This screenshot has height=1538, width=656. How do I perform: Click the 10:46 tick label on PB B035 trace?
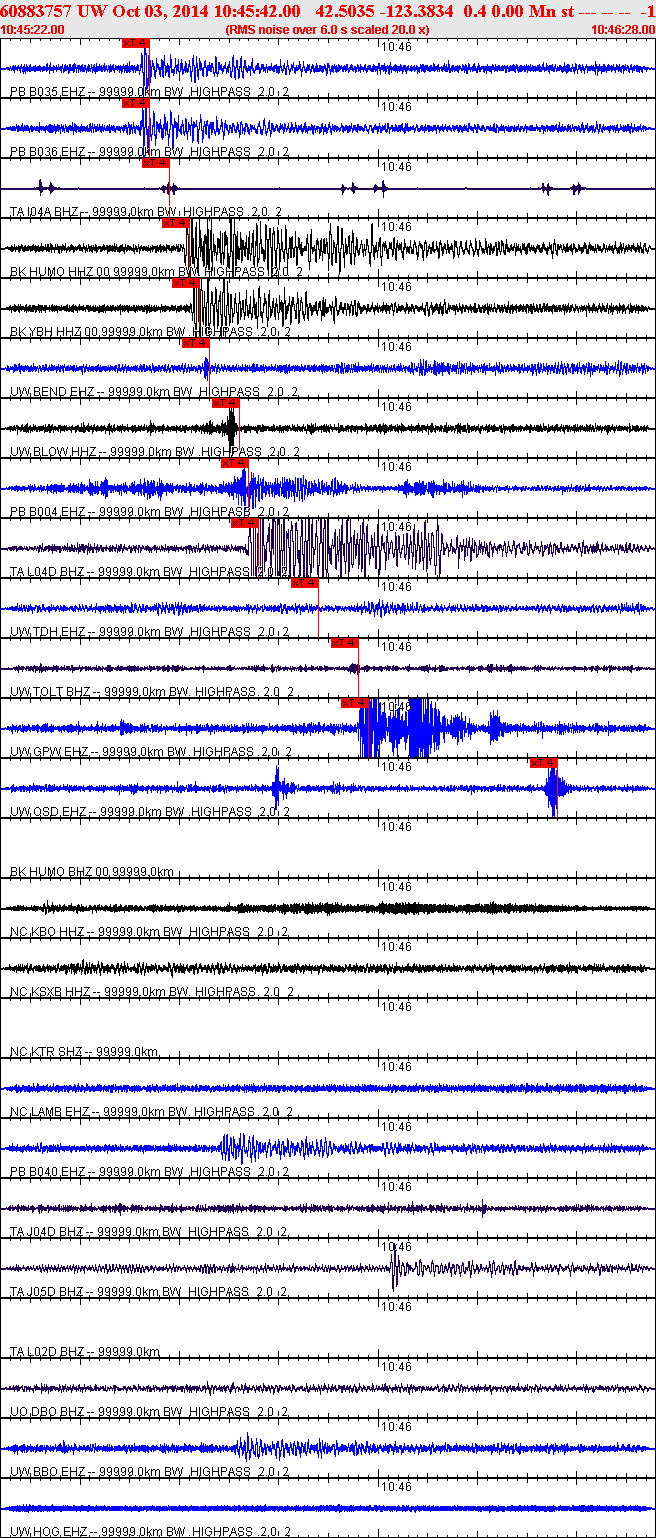tap(398, 46)
